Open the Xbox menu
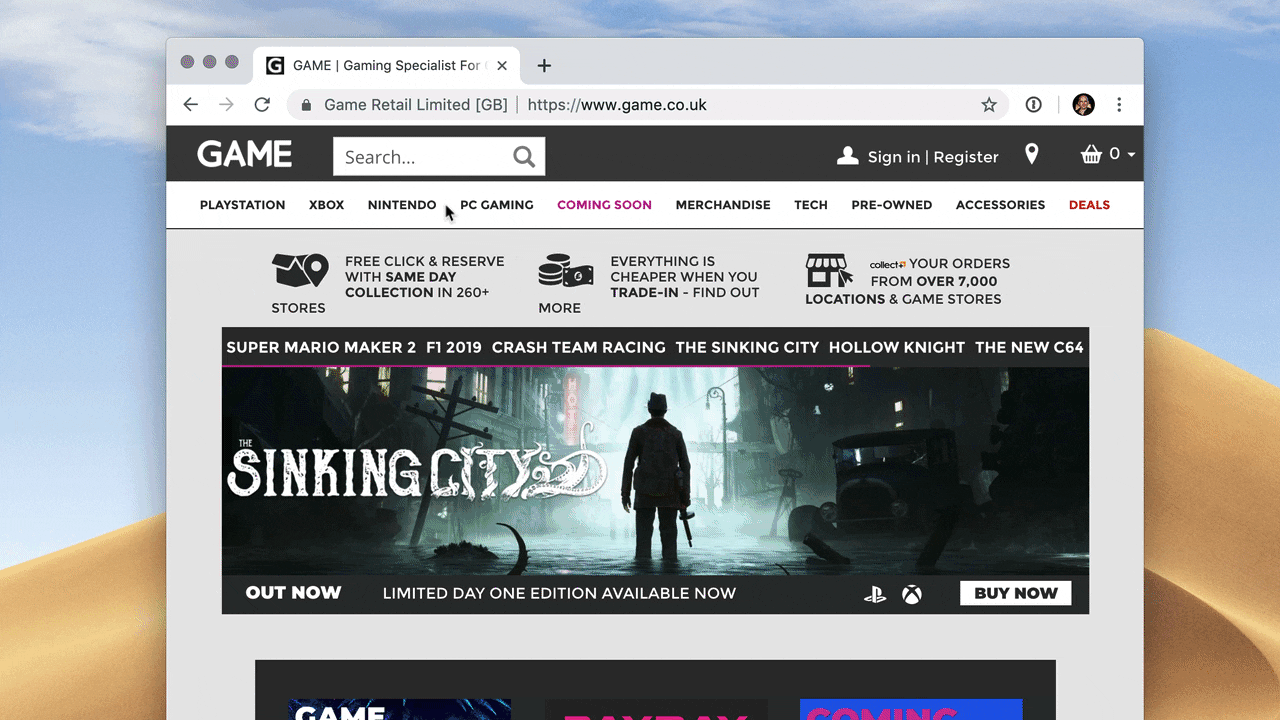1280x720 pixels. (x=326, y=205)
